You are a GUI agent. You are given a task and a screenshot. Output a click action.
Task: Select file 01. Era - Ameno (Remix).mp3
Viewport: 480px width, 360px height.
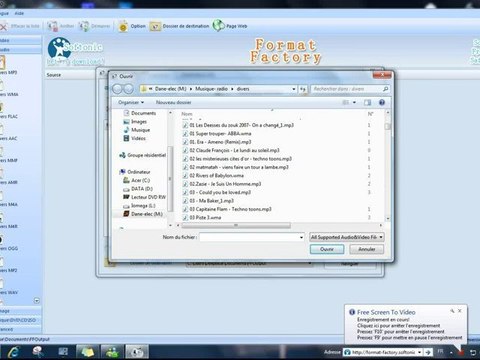[x=220, y=142]
